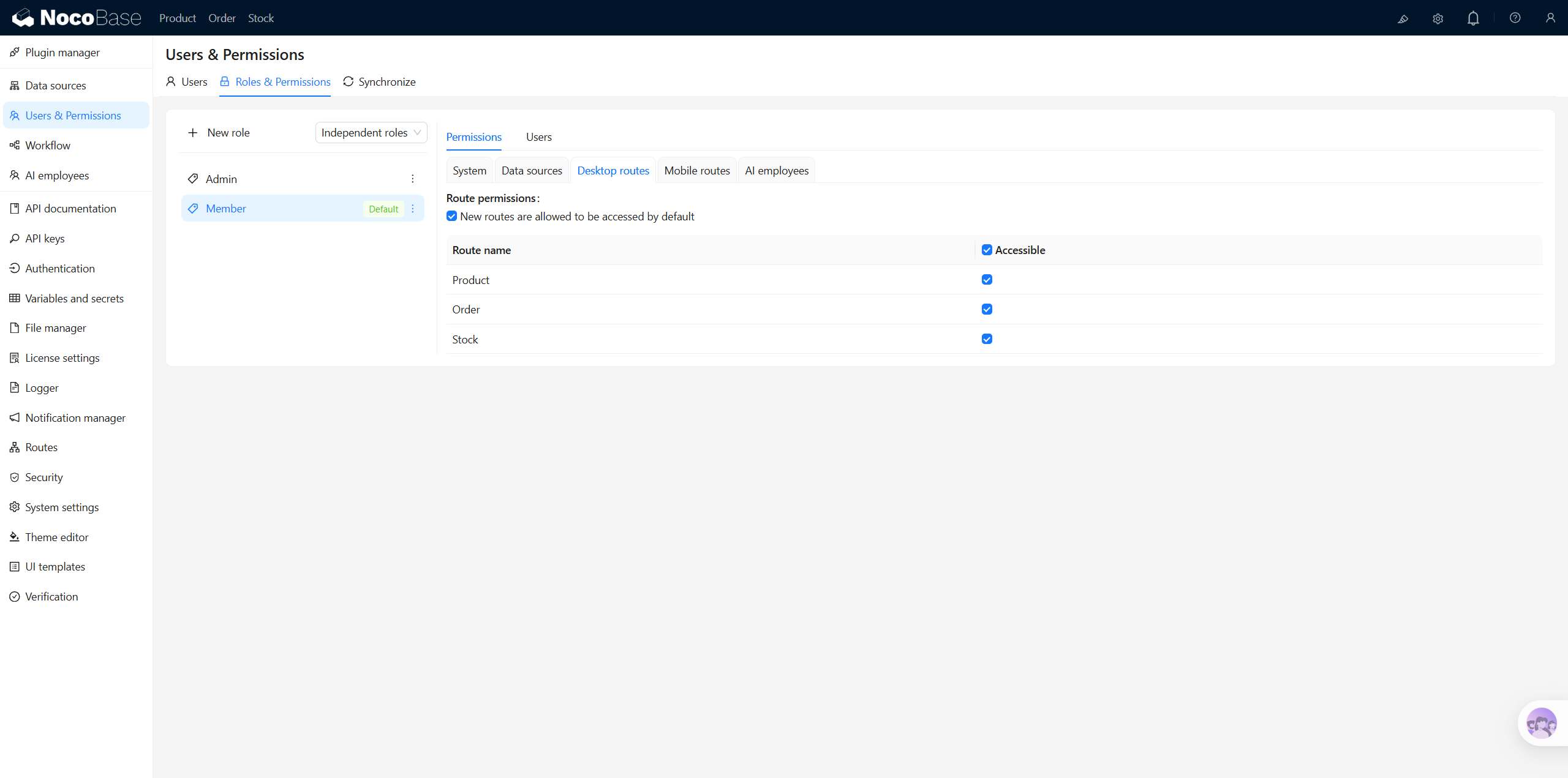Click the New role button
This screenshot has height=778, width=1568.
tap(219, 132)
